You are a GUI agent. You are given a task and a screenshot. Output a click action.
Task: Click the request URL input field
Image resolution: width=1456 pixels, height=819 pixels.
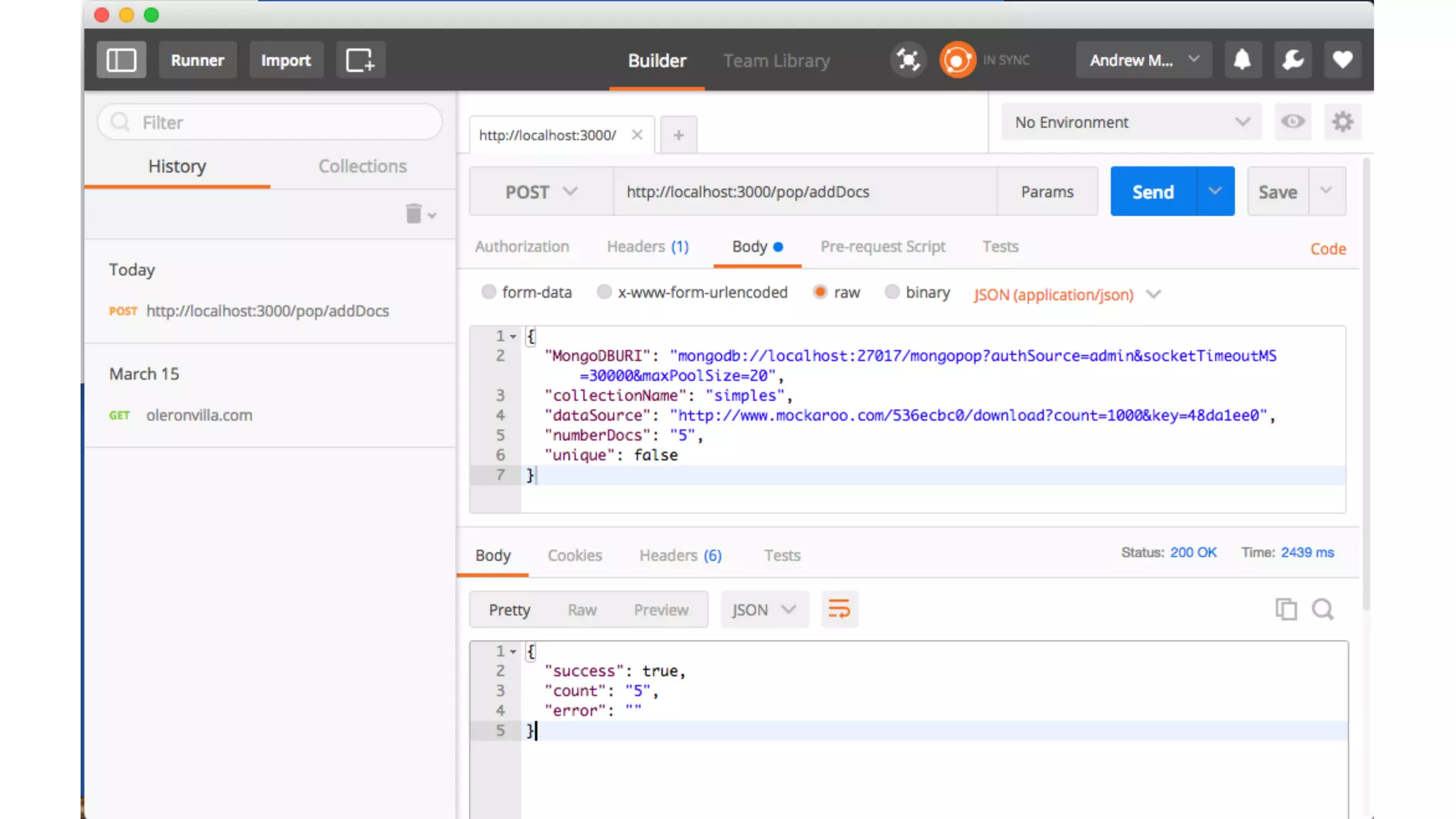point(803,192)
